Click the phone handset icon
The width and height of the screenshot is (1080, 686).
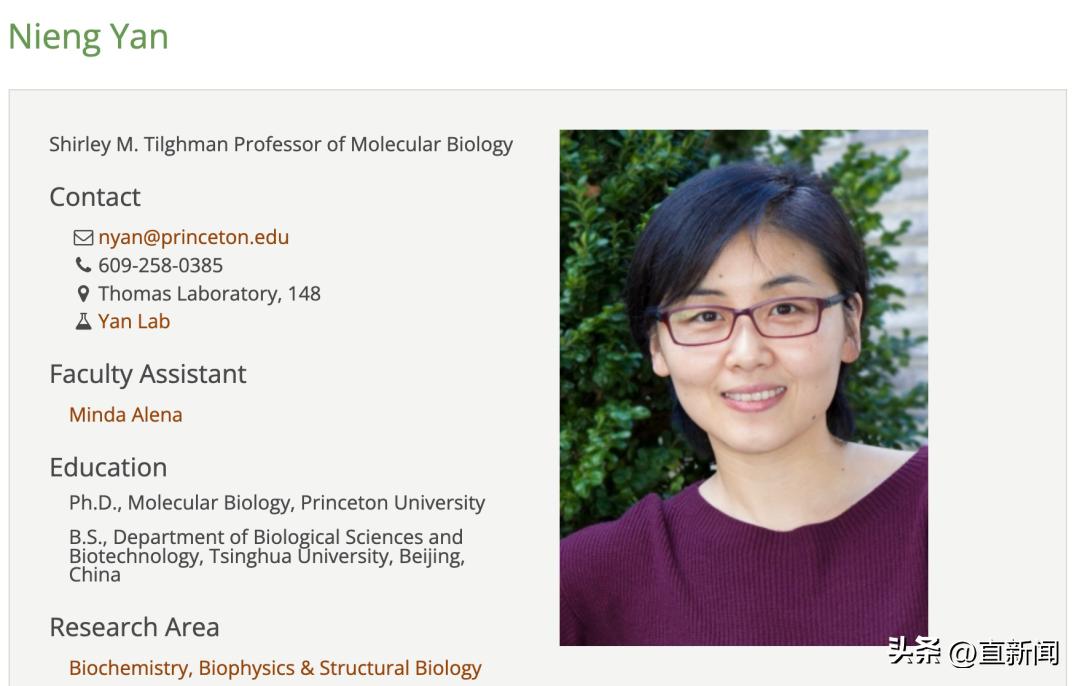tap(83, 266)
